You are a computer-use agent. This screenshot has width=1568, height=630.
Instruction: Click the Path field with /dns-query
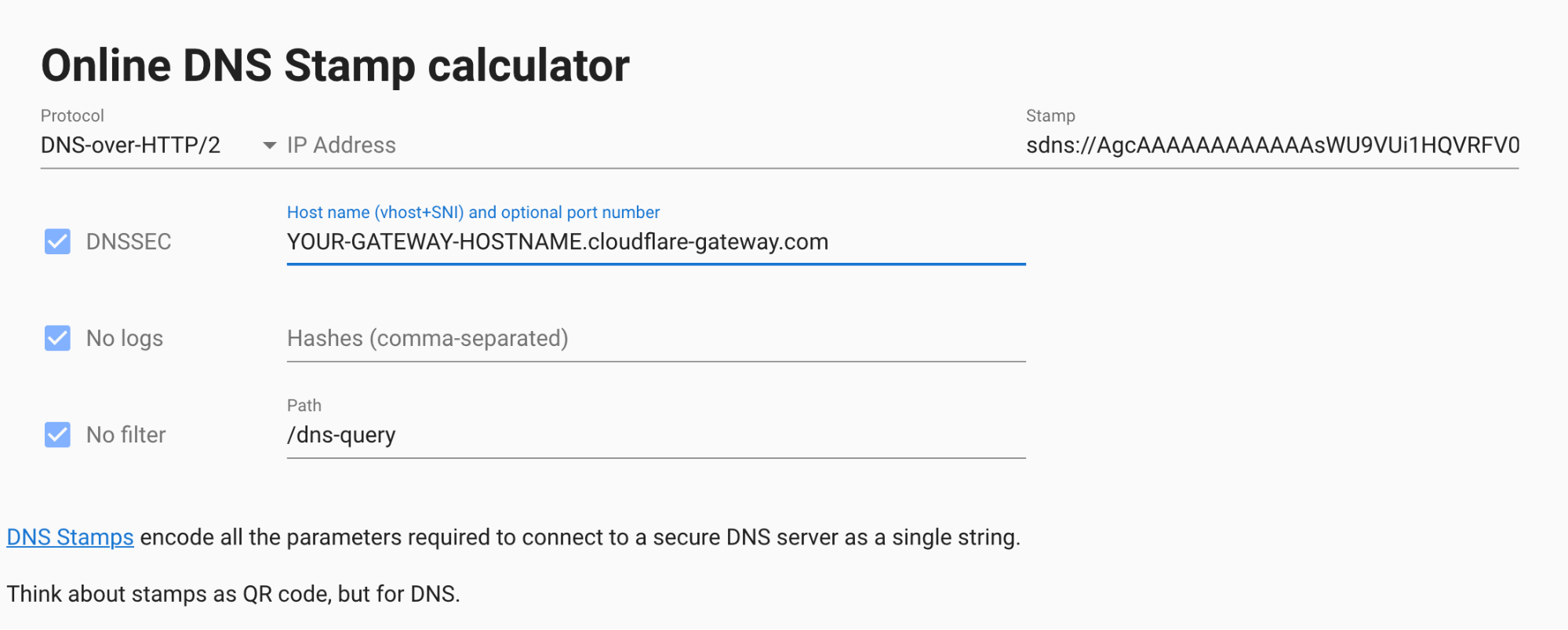coord(656,435)
